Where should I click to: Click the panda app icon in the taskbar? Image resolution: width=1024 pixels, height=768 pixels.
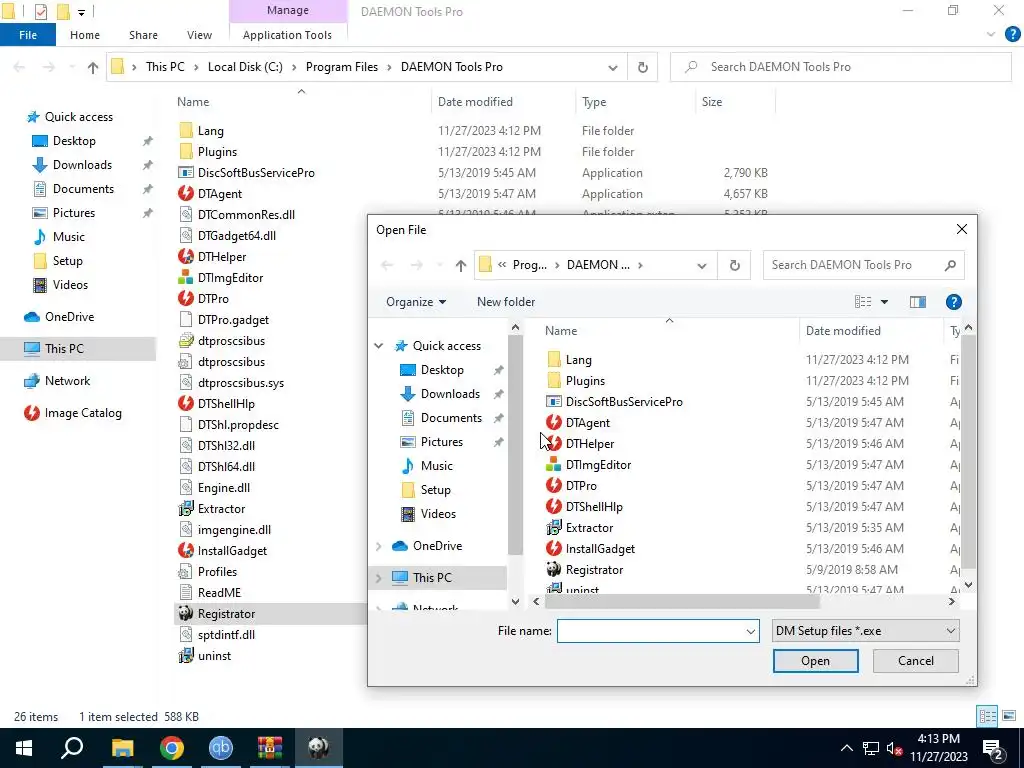coord(319,748)
